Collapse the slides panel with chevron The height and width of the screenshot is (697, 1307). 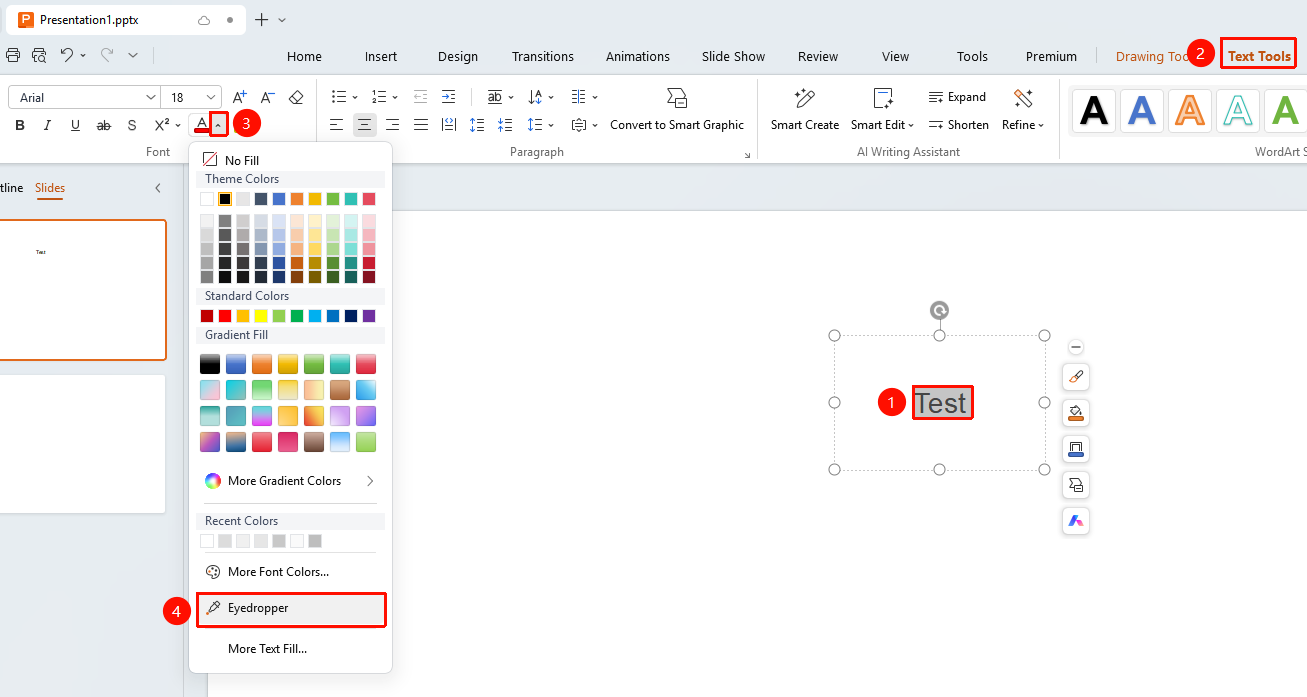click(x=157, y=188)
